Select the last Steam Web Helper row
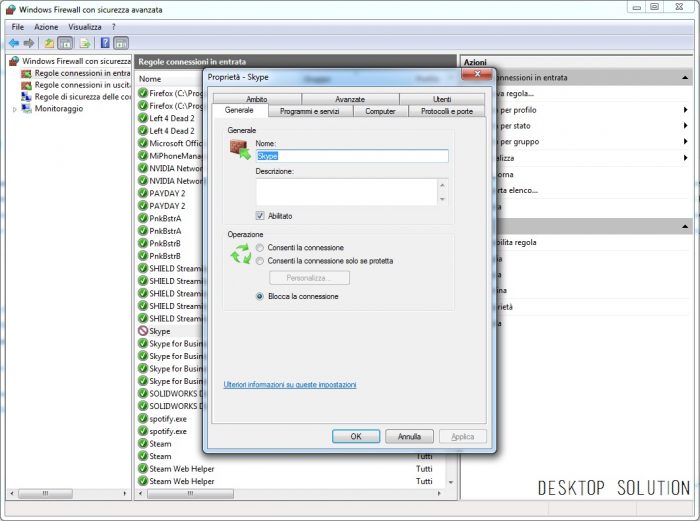 click(x=290, y=481)
